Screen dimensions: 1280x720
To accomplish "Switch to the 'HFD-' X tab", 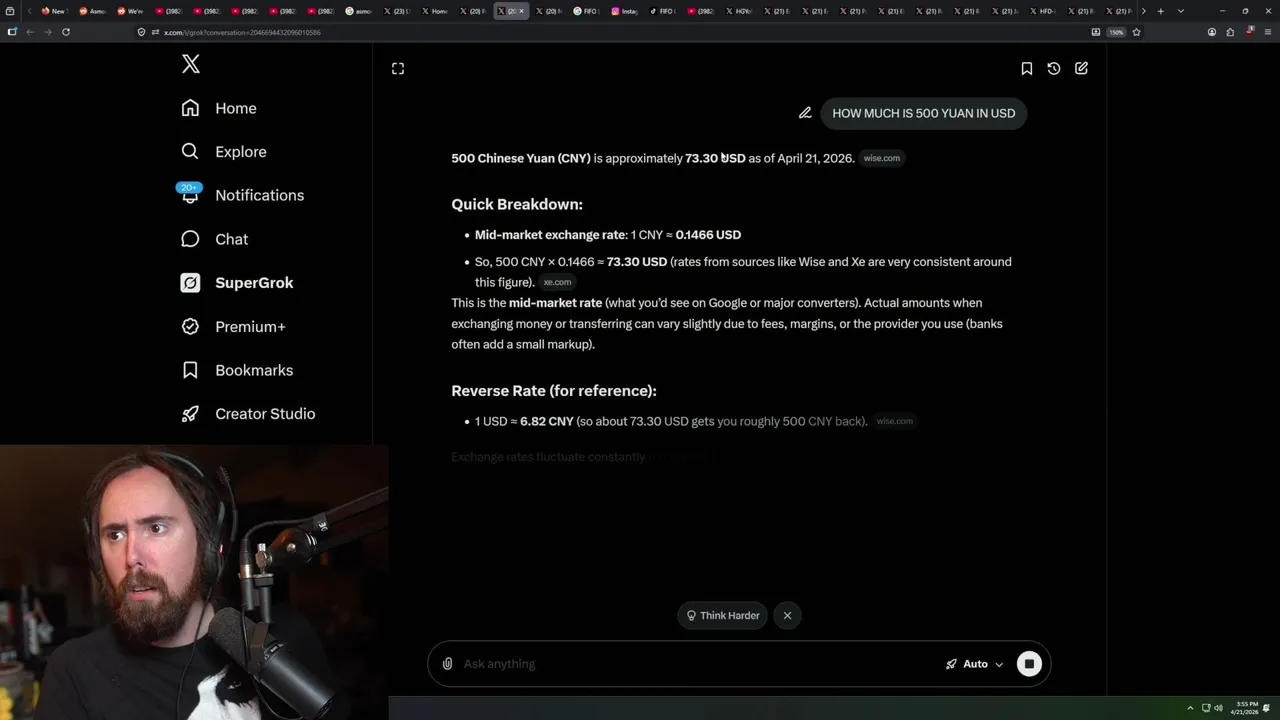I will pyautogui.click(x=1042, y=11).
